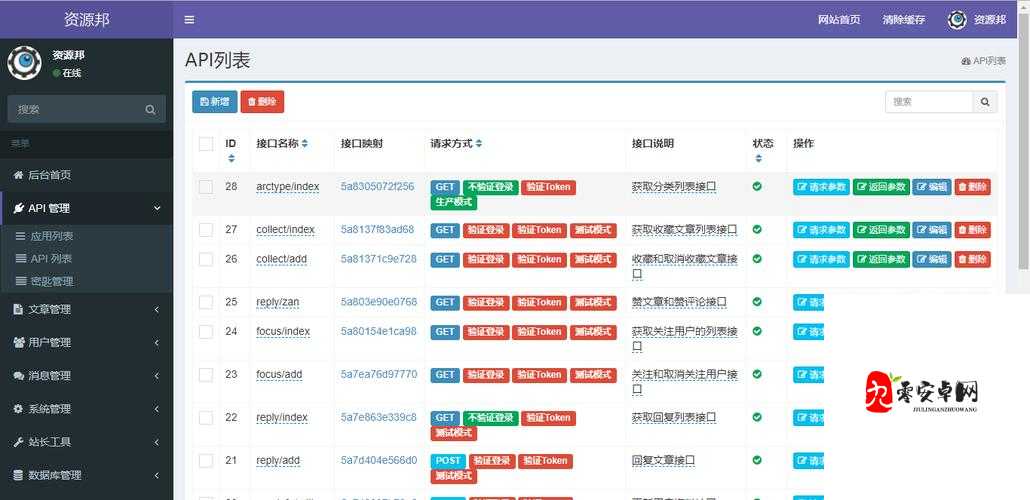1030x500 pixels.
Task: Click 清除缓存 in top bar
Action: click(x=904, y=20)
